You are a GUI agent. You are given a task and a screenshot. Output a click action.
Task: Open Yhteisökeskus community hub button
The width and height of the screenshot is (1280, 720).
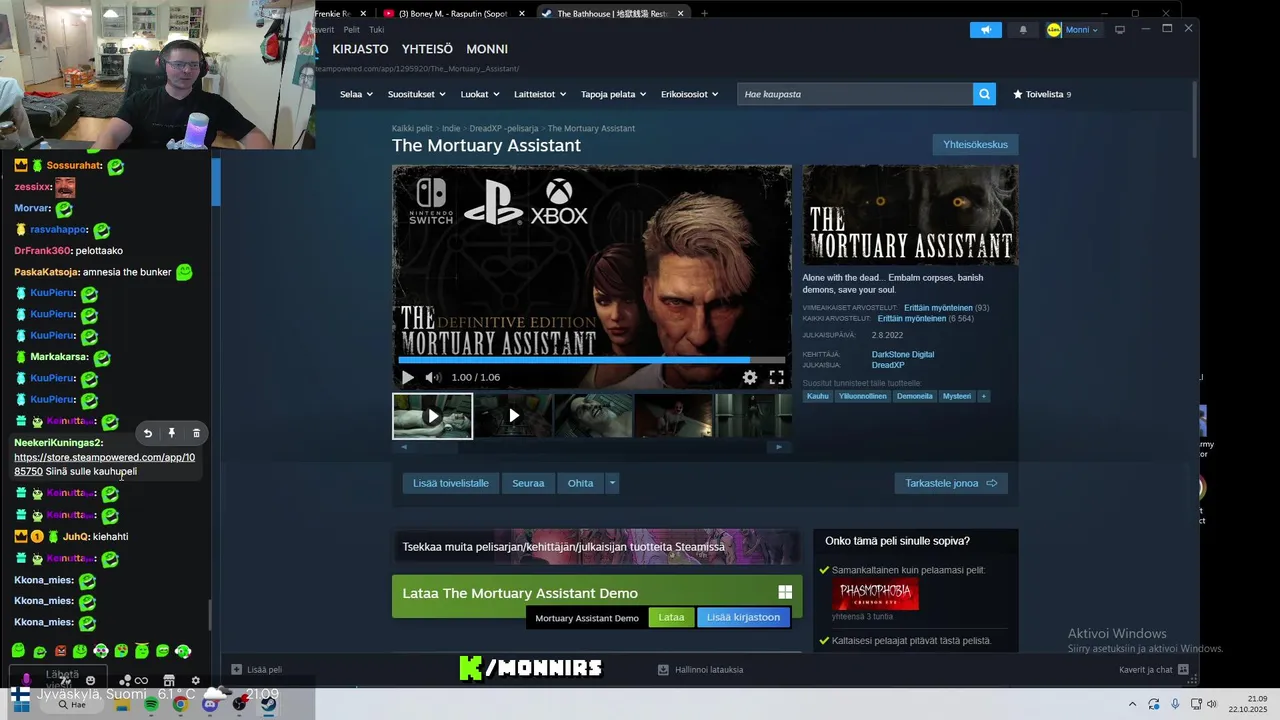coord(975,145)
